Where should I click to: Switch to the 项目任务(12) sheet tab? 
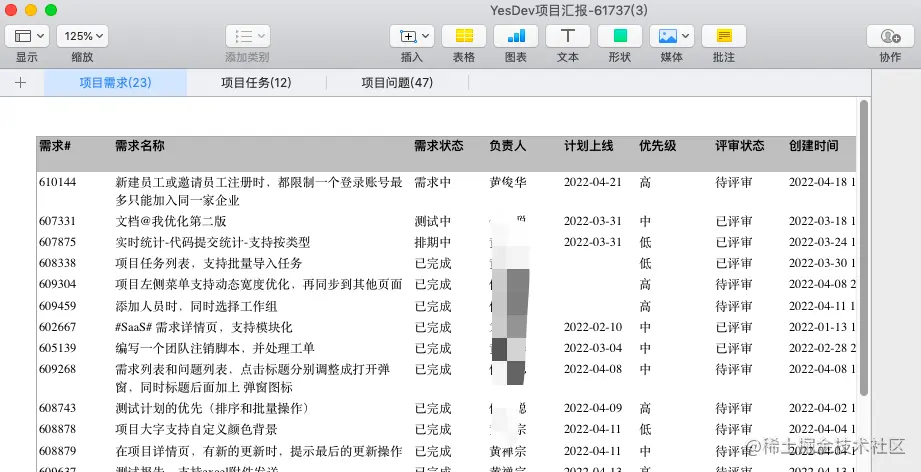click(256, 83)
